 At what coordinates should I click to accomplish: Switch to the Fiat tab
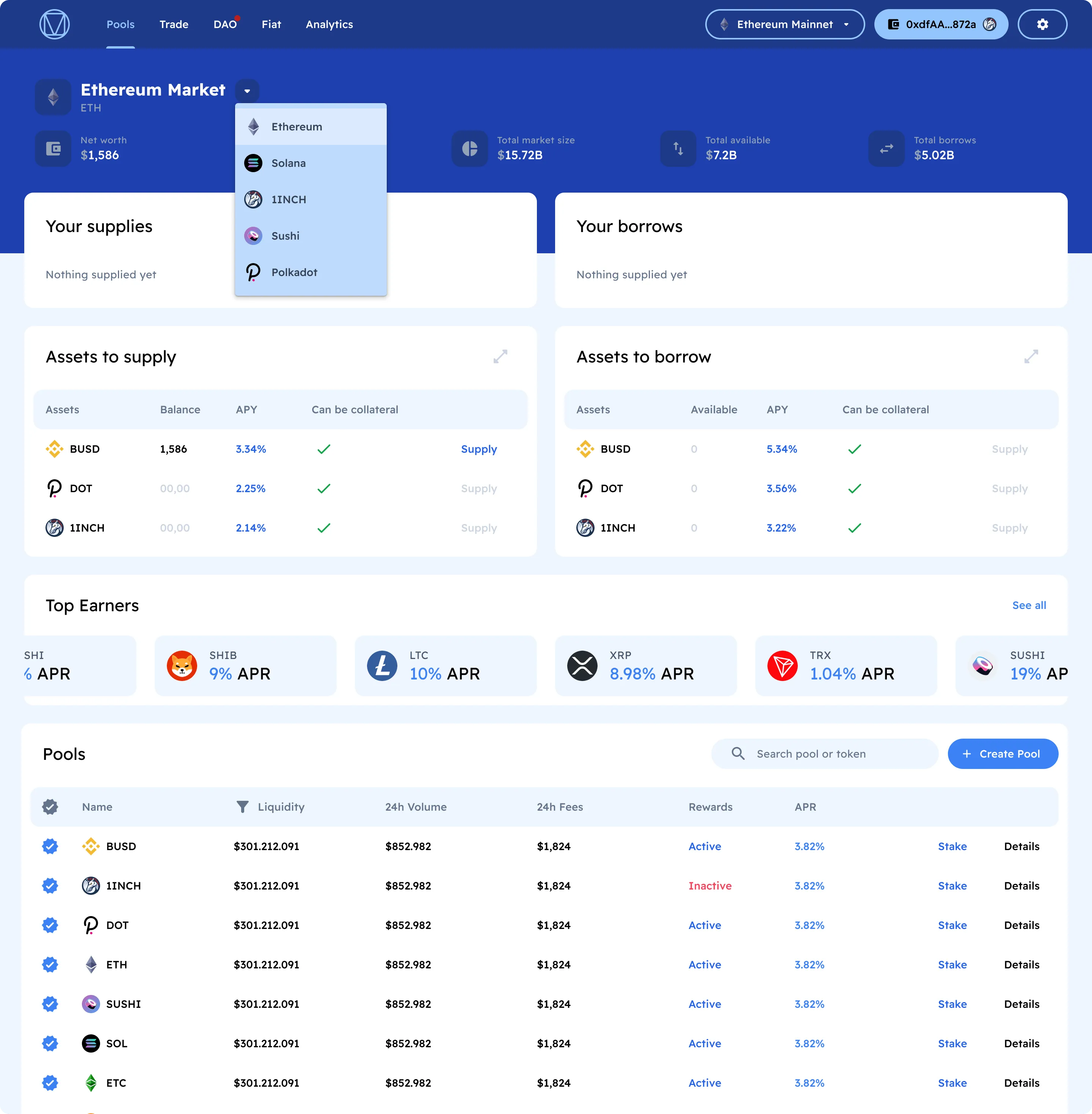click(271, 24)
